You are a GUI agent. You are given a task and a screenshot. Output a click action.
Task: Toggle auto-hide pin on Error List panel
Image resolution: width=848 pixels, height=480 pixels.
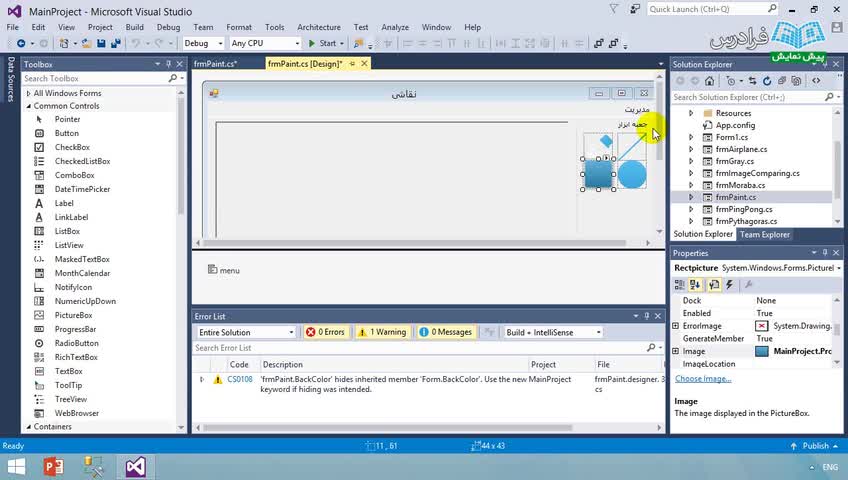[x=647, y=316]
